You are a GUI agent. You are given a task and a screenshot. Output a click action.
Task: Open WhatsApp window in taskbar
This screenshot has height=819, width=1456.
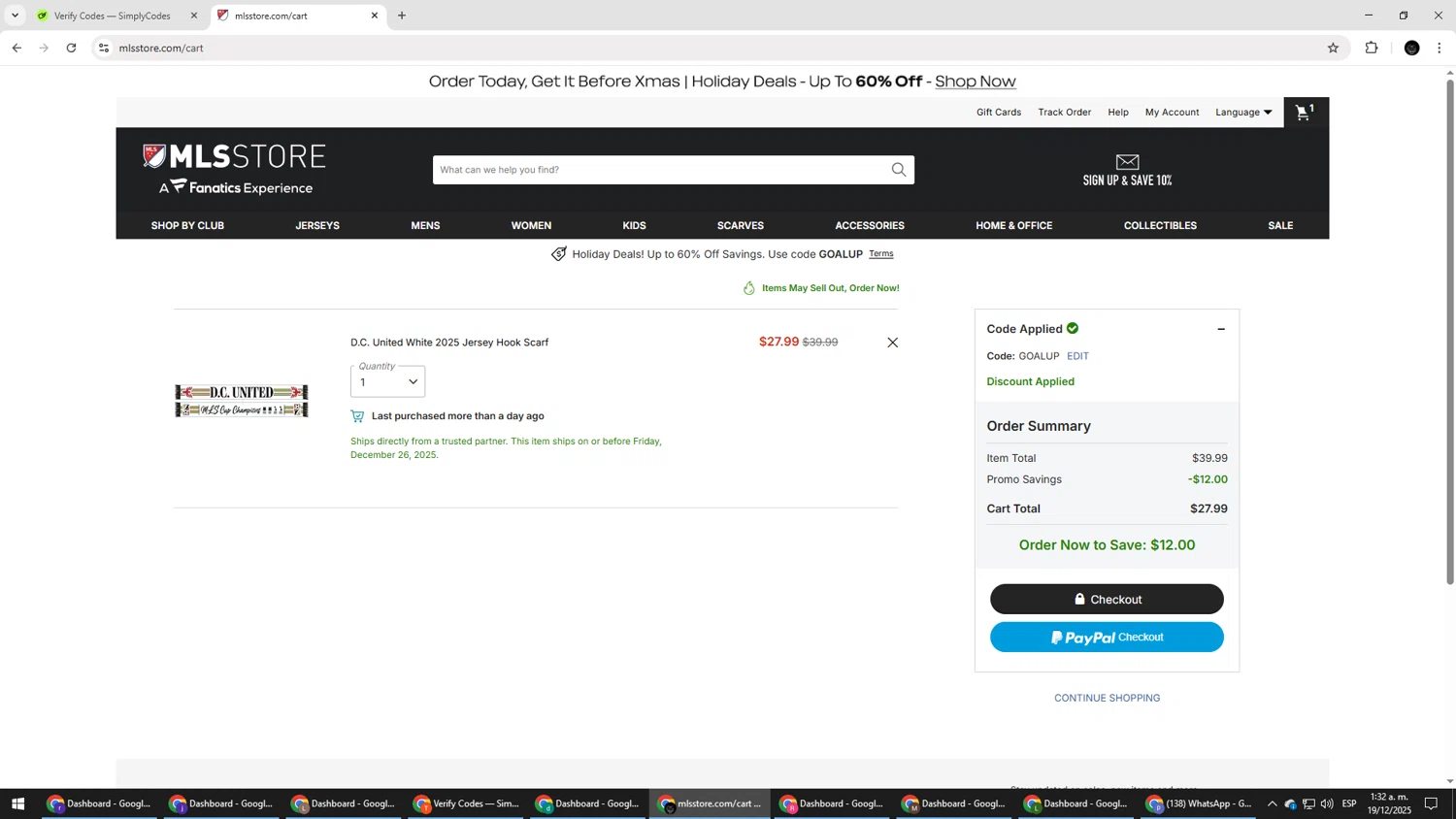point(1200,803)
